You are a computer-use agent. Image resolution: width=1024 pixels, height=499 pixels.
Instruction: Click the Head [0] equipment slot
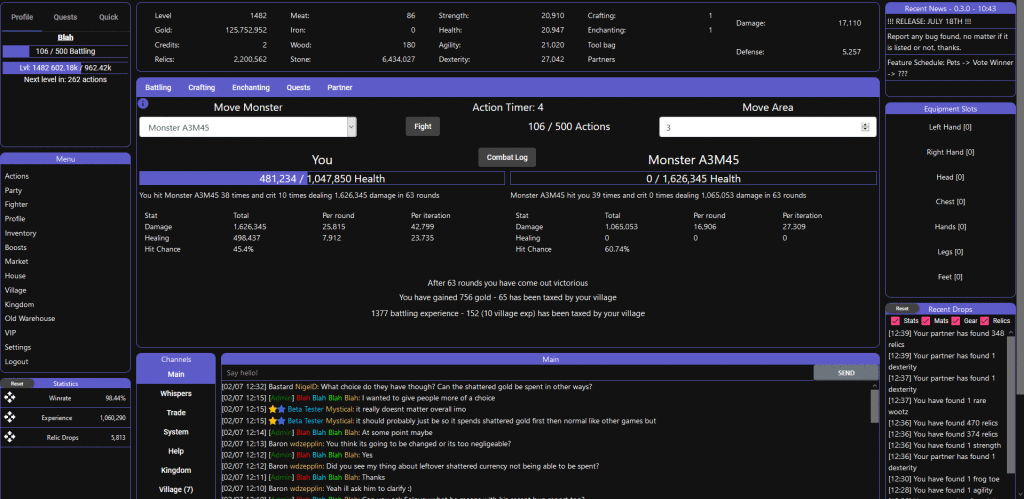(x=950, y=177)
